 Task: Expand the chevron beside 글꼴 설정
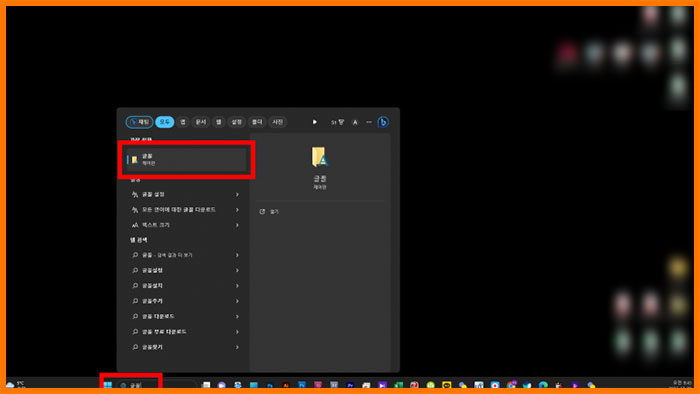tap(237, 195)
